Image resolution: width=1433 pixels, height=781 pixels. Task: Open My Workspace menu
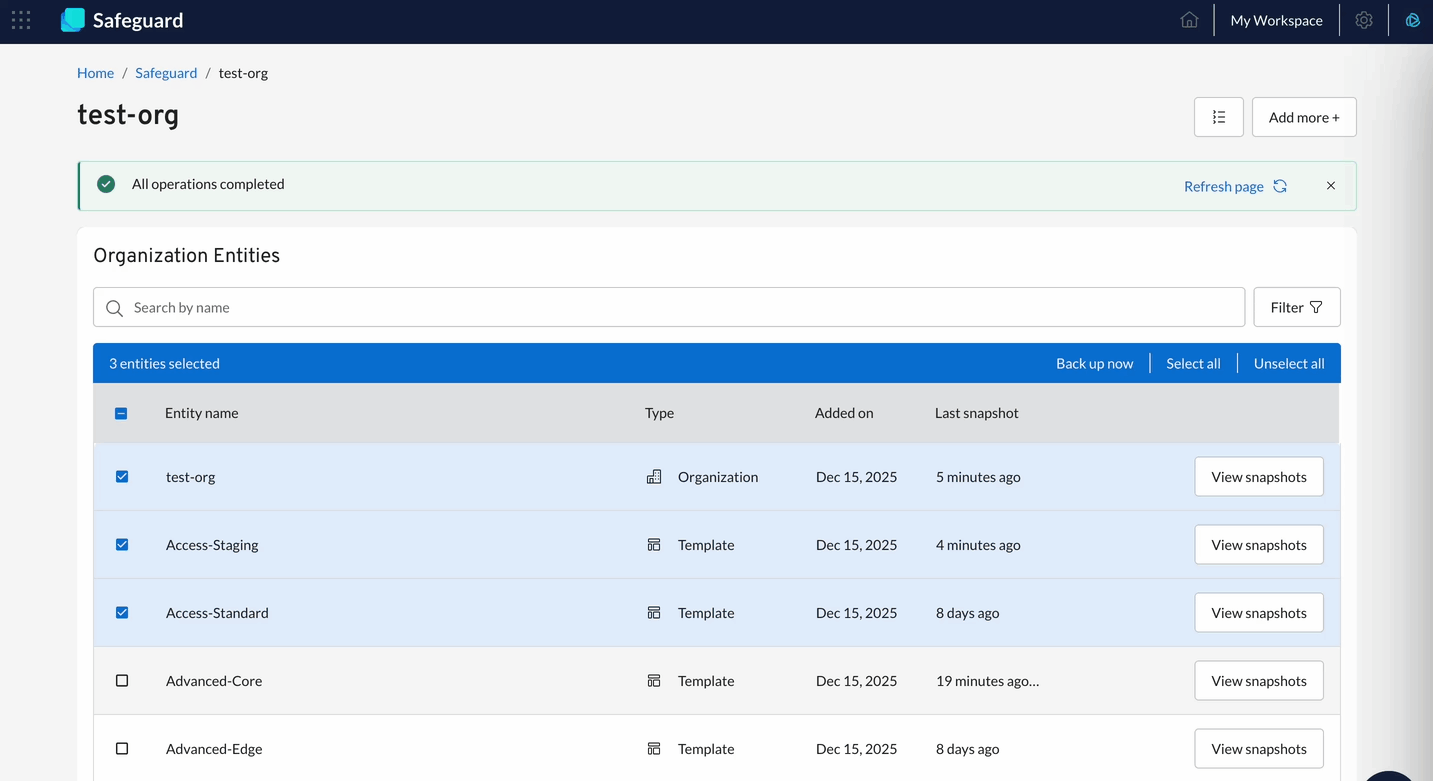(1276, 20)
